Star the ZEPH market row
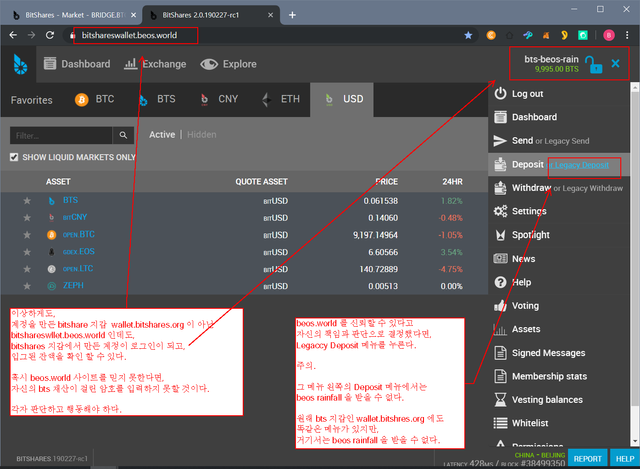The image size is (640, 469). pyautogui.click(x=27, y=286)
